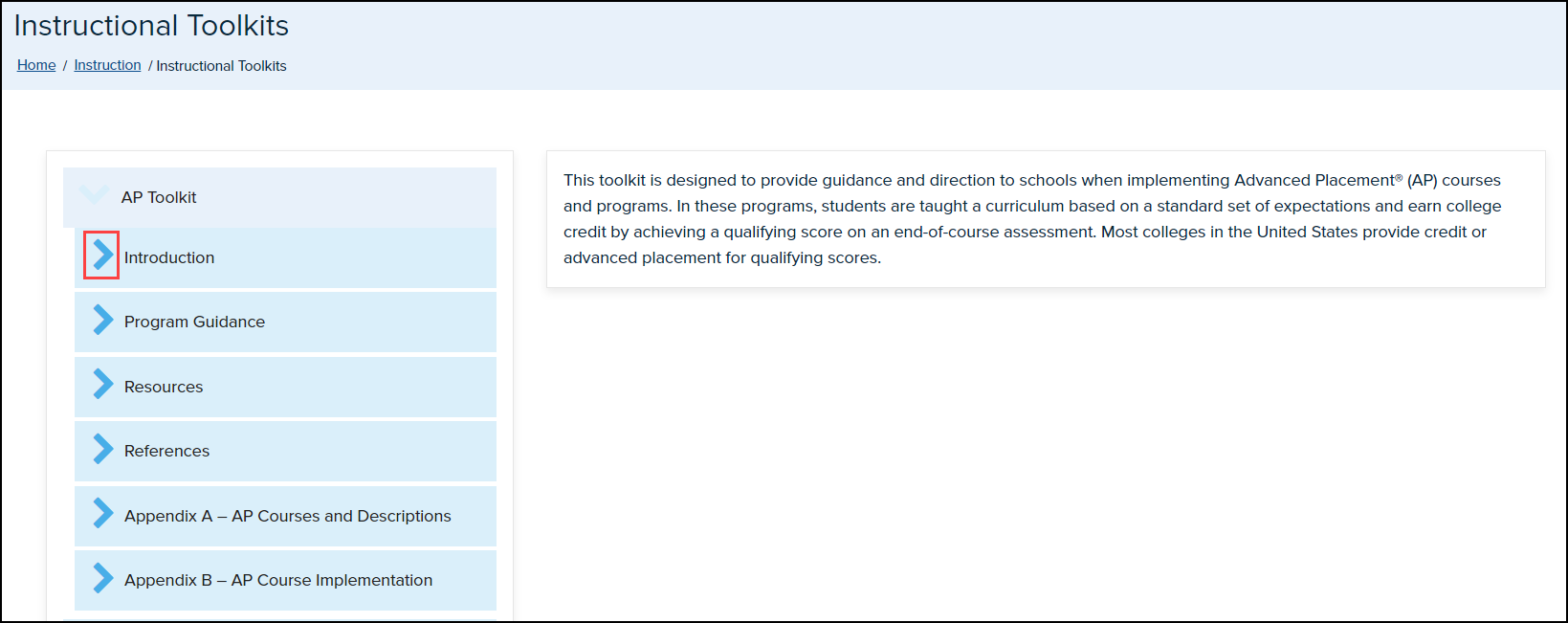Expand the Introduction chevron arrow
The width and height of the screenshot is (1568, 623).
pos(102,256)
